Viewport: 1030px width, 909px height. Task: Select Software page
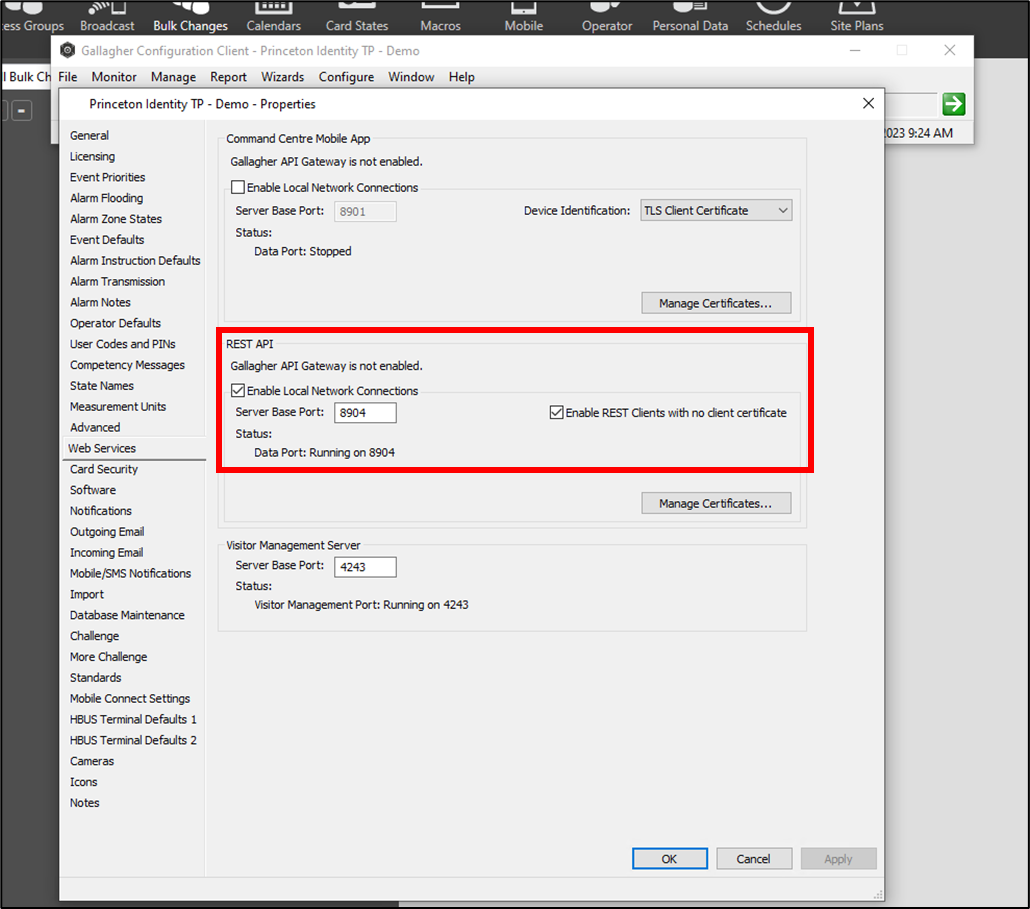[93, 490]
